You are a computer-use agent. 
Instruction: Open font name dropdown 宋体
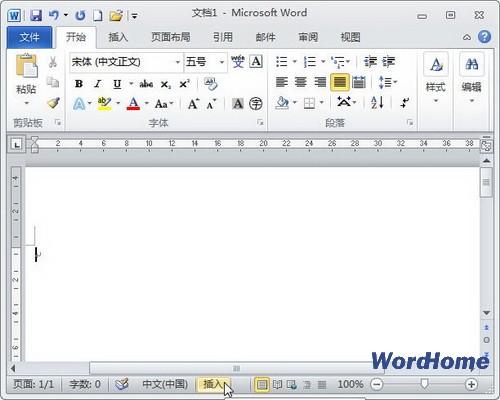tap(178, 62)
